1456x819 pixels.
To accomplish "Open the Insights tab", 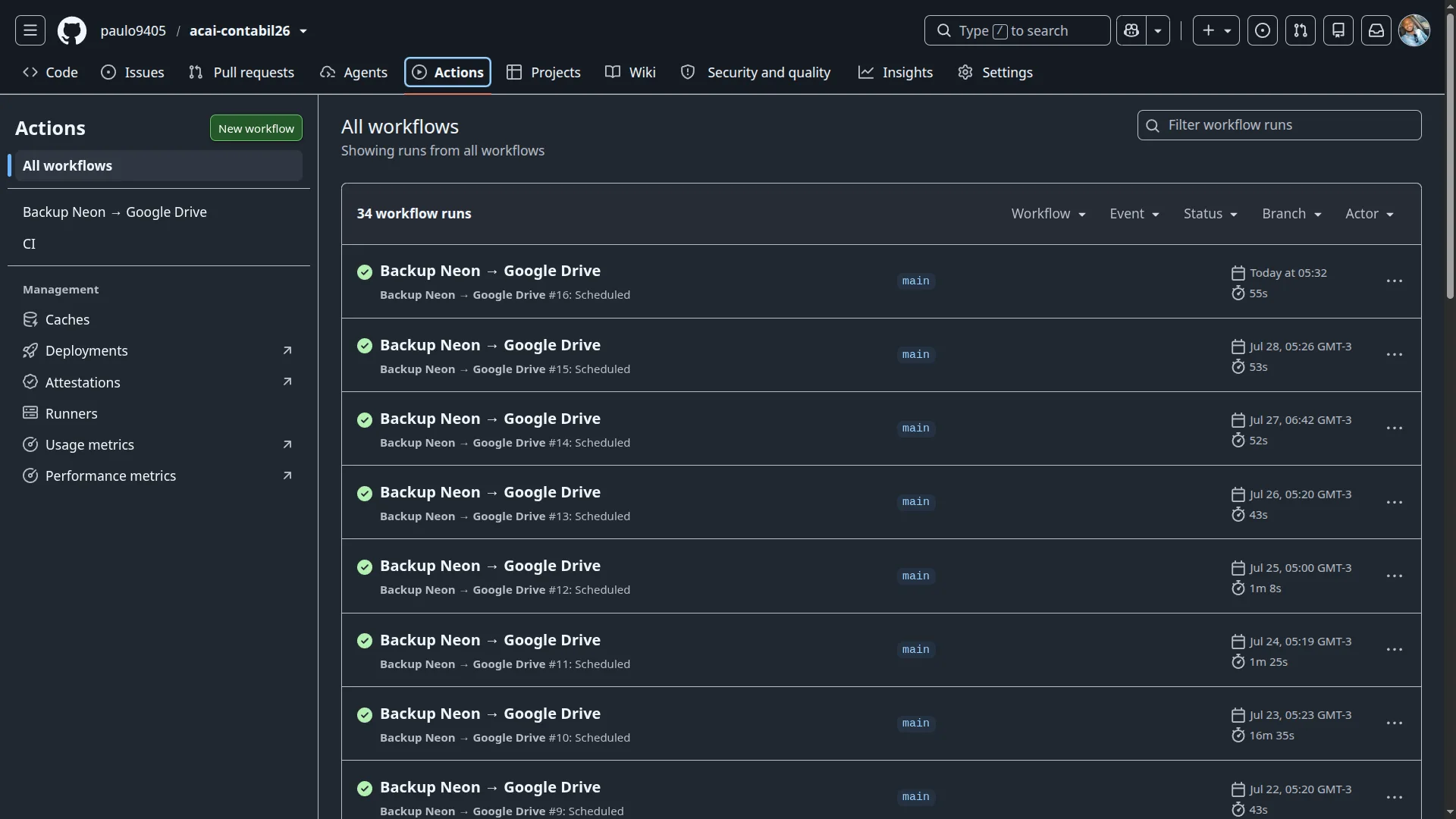I will click(x=896, y=72).
